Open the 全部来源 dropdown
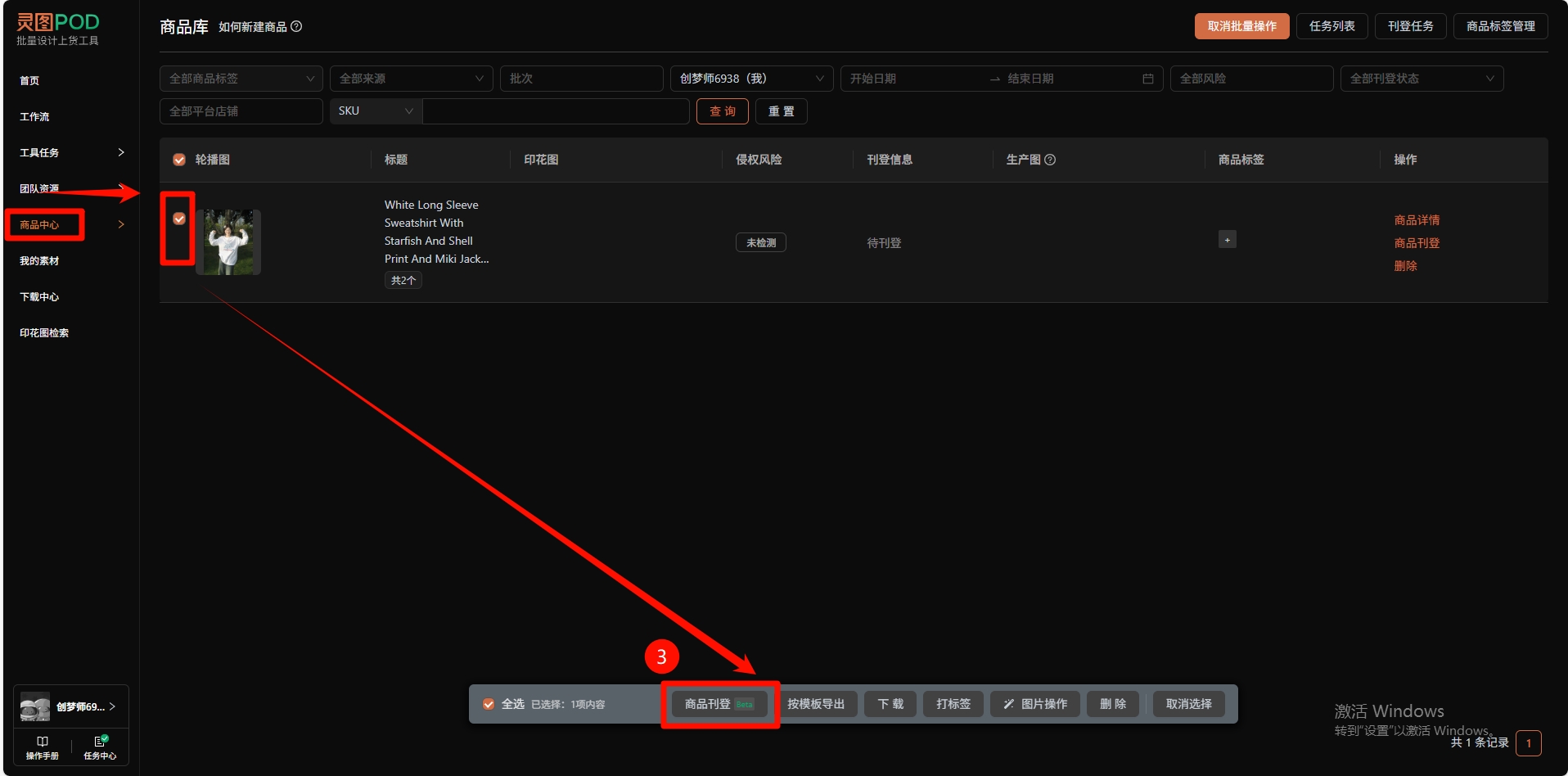 (411, 79)
